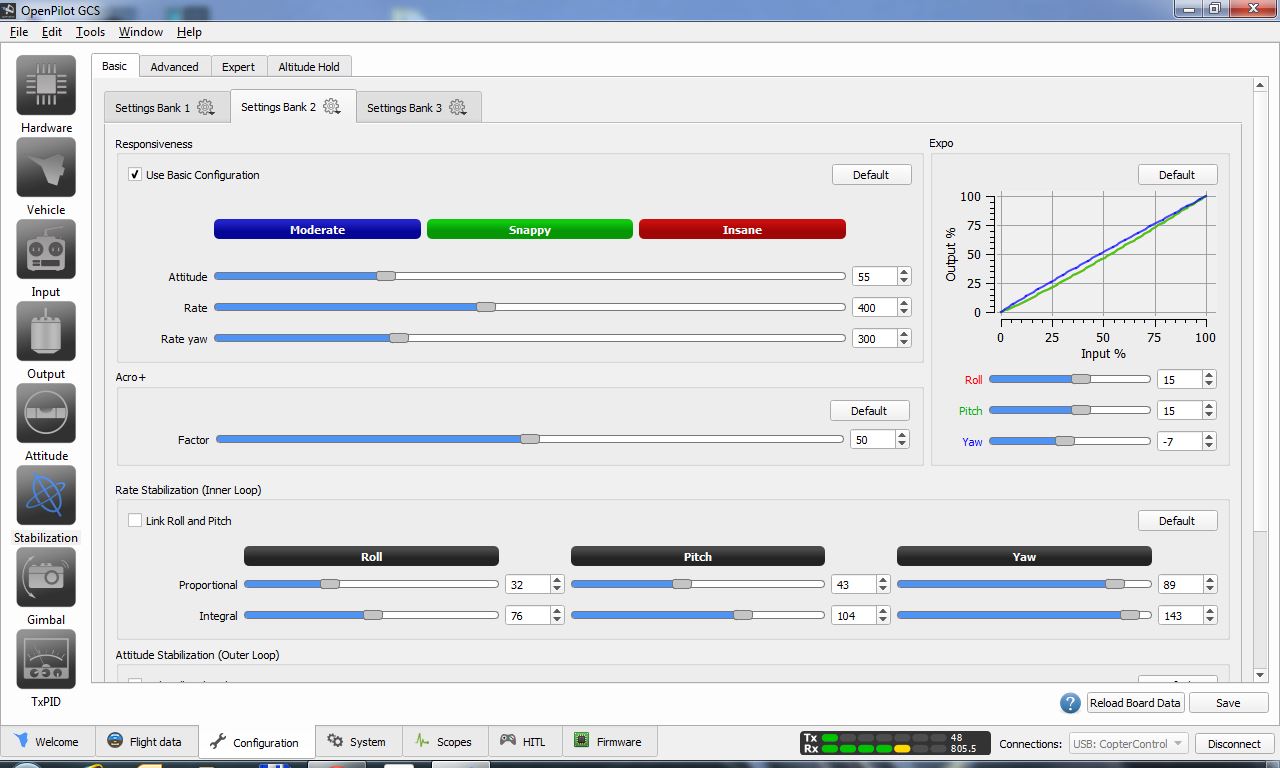The height and width of the screenshot is (768, 1280).
Task: Switch to the Altitude Hold tab
Action: 309,67
